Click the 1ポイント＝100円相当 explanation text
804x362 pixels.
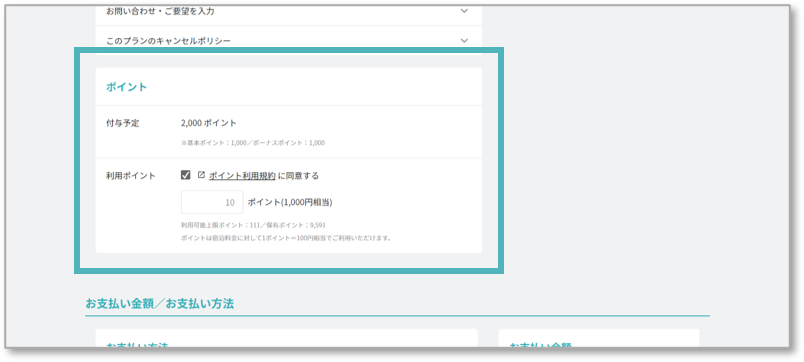[286, 238]
